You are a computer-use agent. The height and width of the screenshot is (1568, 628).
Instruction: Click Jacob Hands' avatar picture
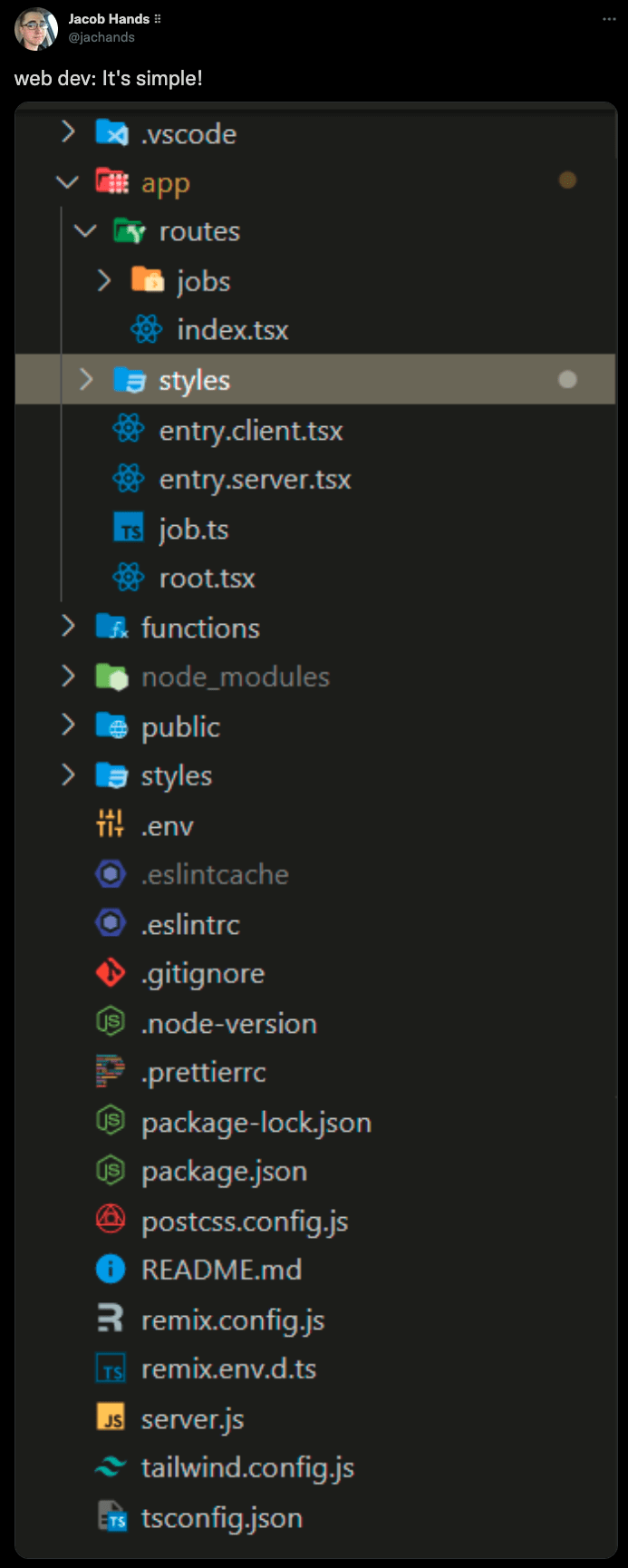36,29
